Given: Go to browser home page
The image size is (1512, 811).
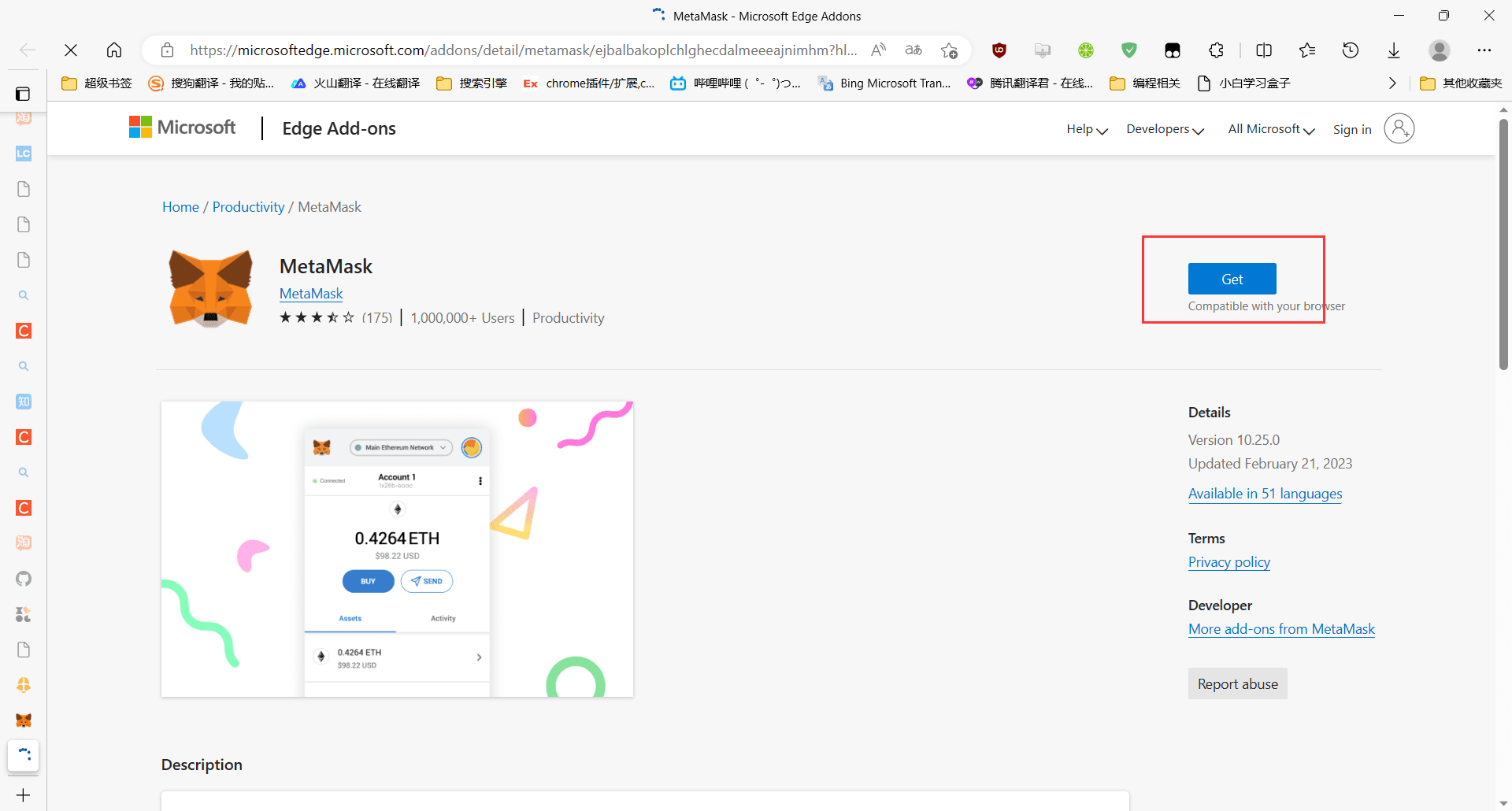Looking at the screenshot, I should pyautogui.click(x=114, y=50).
